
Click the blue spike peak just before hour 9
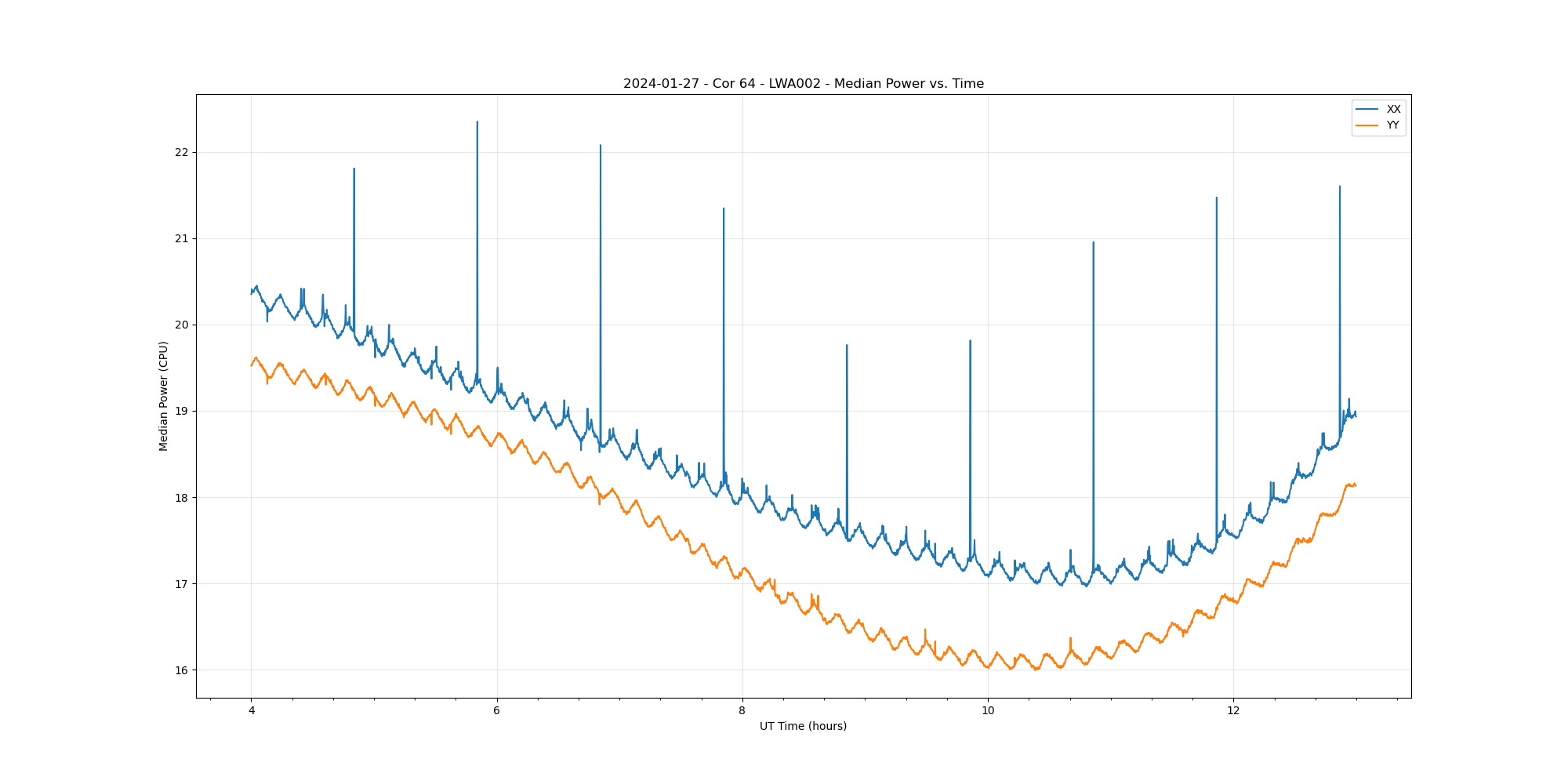tap(847, 345)
